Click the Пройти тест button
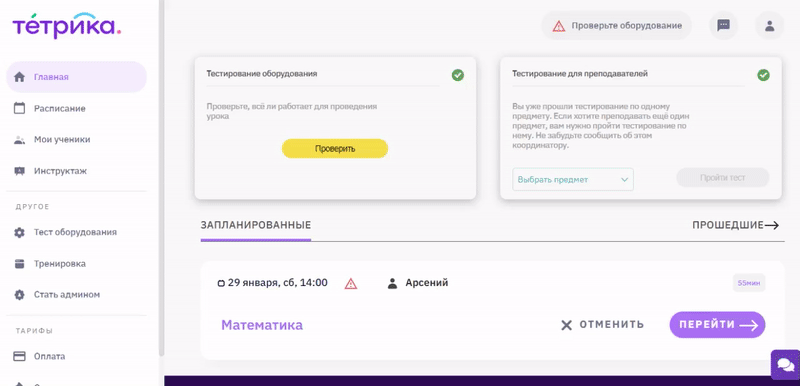The height and width of the screenshot is (386, 800). (x=722, y=178)
